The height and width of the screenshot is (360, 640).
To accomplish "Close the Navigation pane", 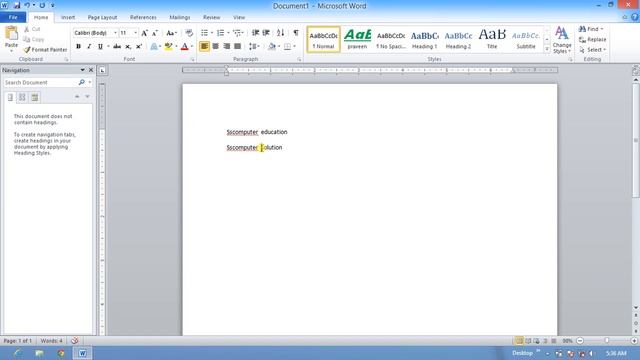I will coord(91,70).
